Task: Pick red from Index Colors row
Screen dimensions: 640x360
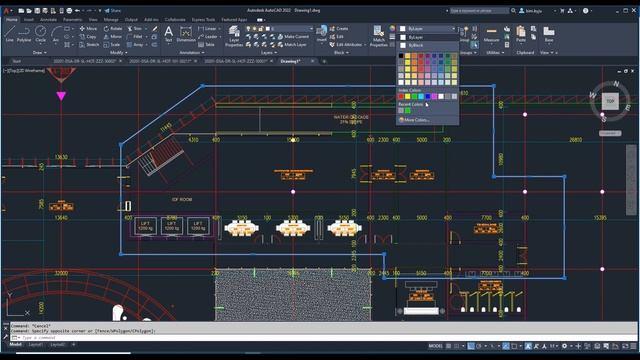Action: (401, 97)
